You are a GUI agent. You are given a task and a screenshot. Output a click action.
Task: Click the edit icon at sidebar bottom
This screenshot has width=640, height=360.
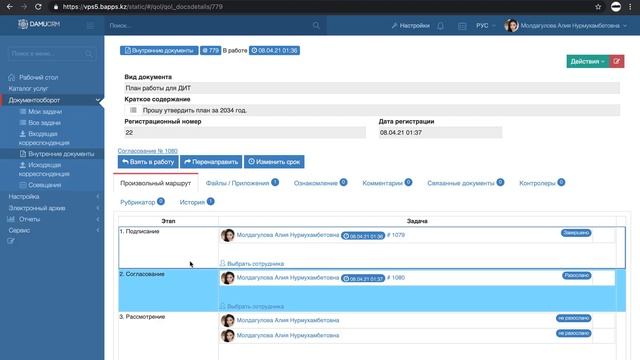[x=11, y=241]
